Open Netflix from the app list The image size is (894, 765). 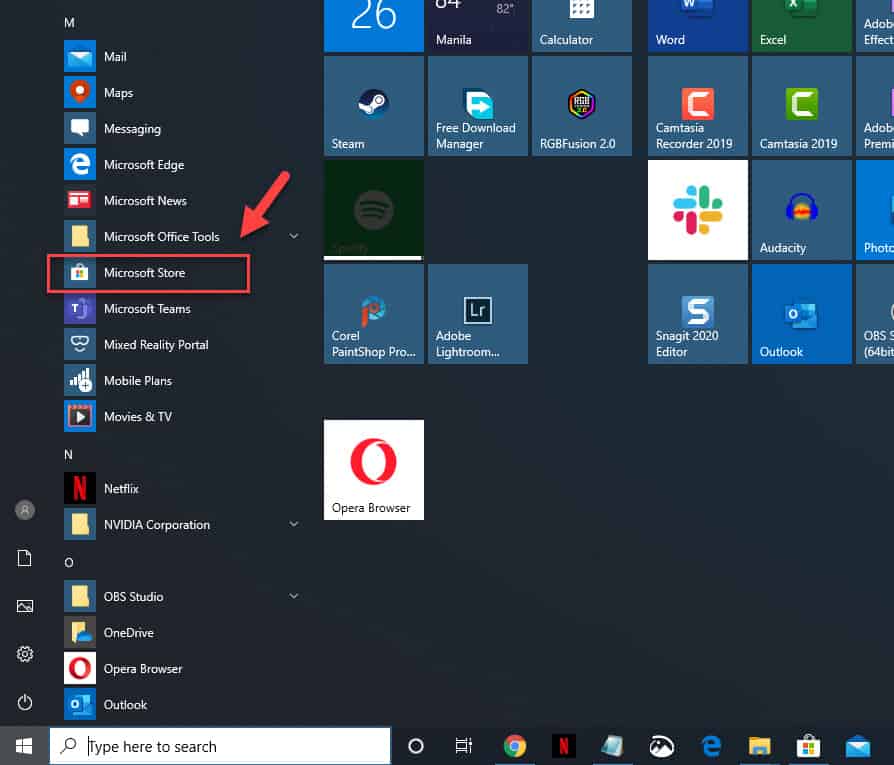[182, 489]
